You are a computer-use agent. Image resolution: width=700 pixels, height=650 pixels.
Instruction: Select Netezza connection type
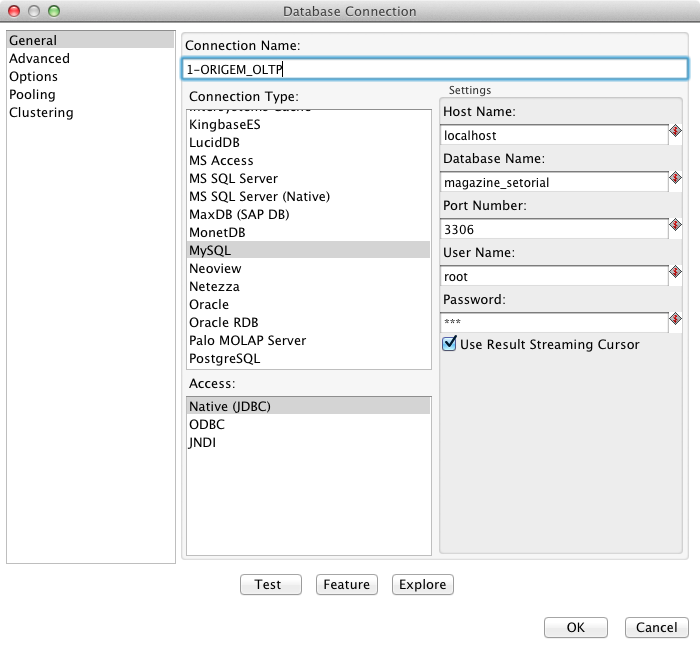(x=308, y=286)
